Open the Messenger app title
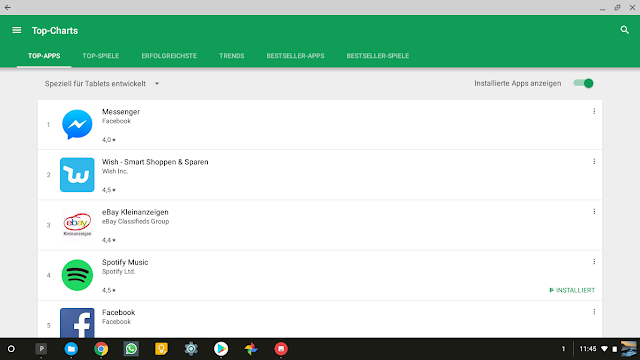Image resolution: width=640 pixels, height=360 pixels. click(121, 112)
